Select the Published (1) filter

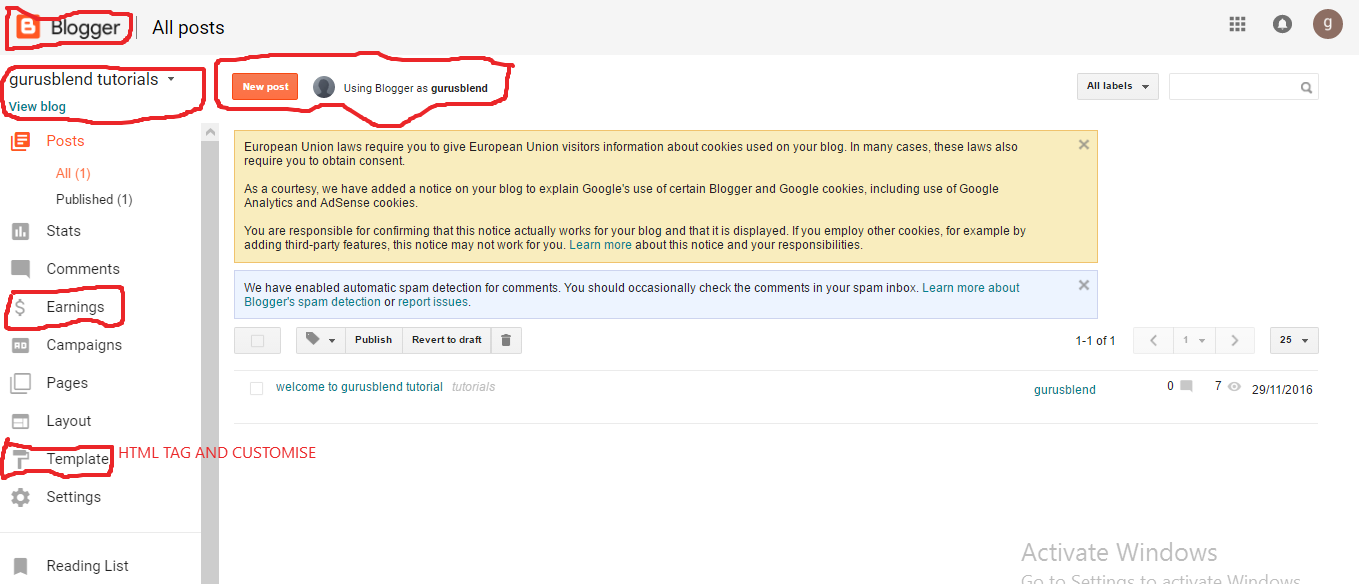tap(94, 199)
